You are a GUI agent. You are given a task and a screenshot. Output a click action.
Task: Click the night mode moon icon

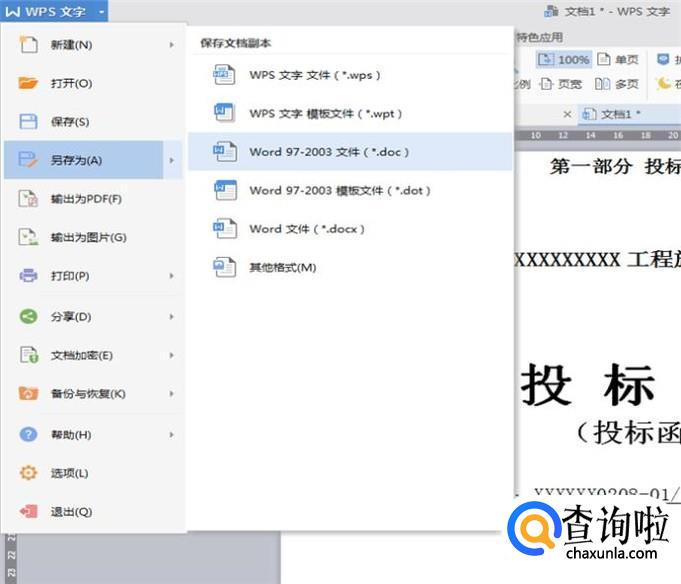(x=663, y=83)
